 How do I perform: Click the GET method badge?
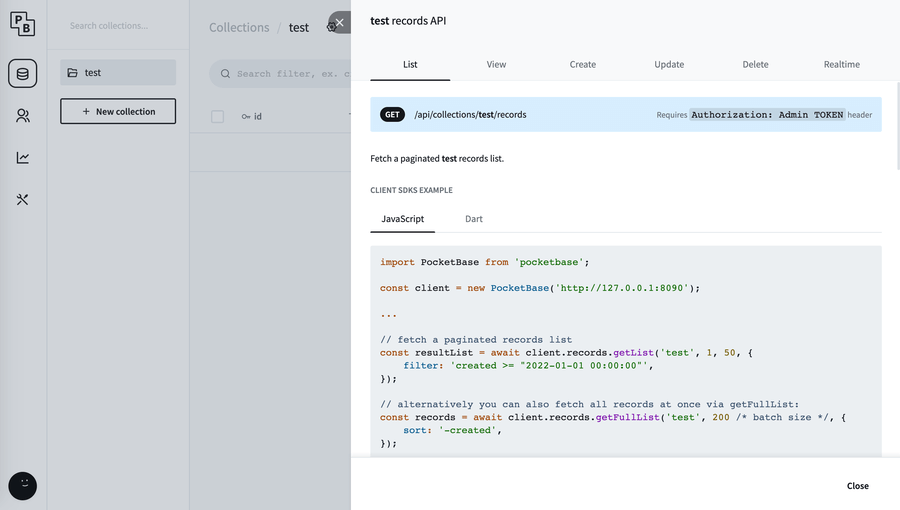pyautogui.click(x=393, y=115)
